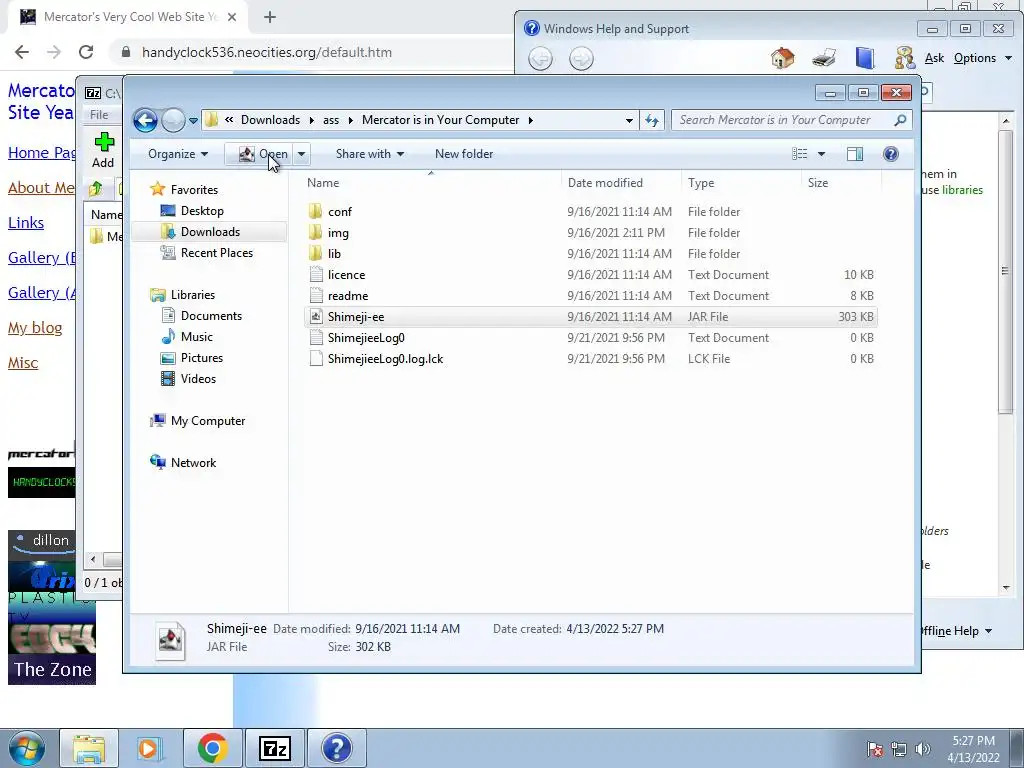Select the licence text document icon

[316, 275]
